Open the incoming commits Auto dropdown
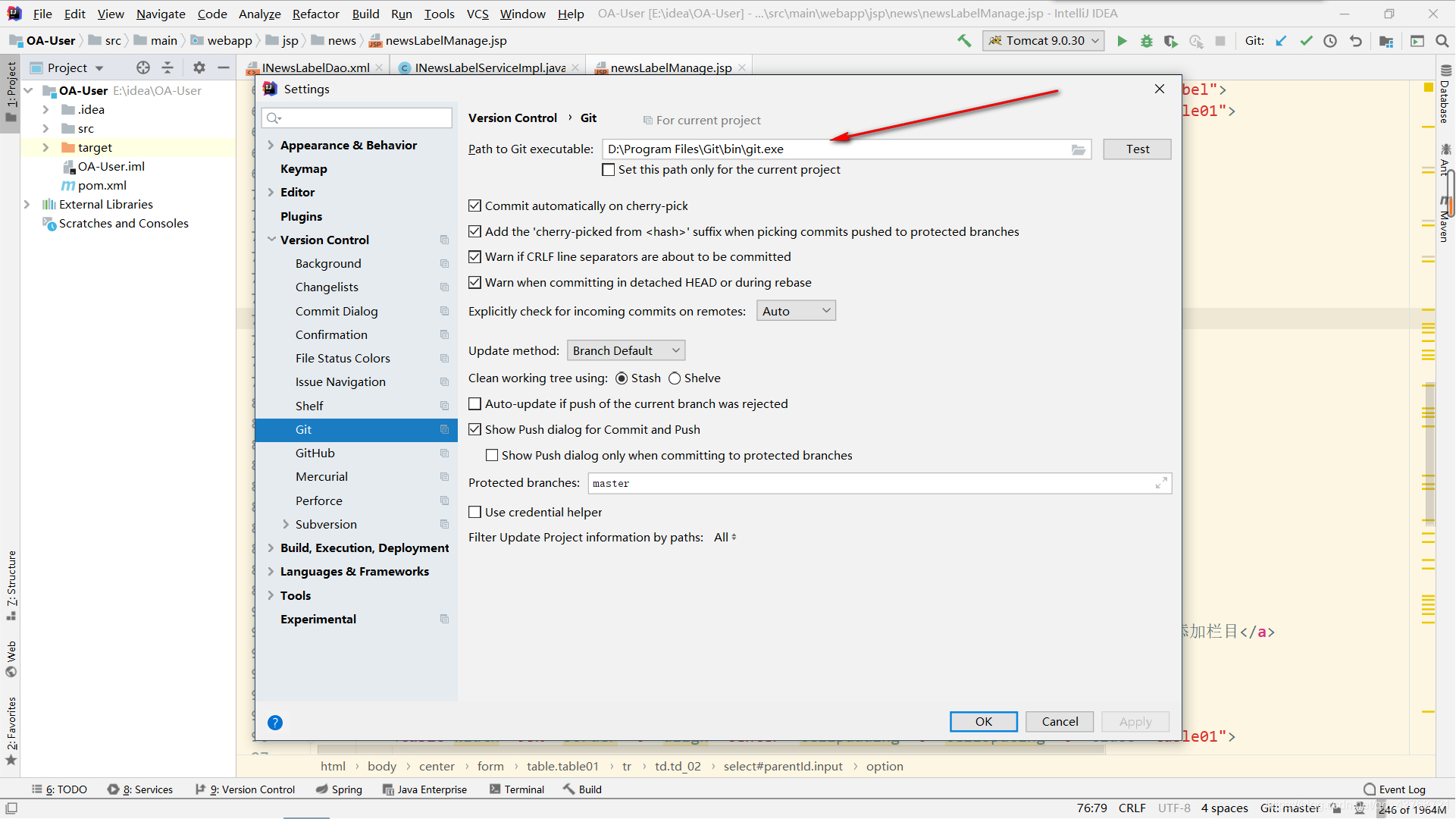The image size is (1456, 819). point(795,311)
